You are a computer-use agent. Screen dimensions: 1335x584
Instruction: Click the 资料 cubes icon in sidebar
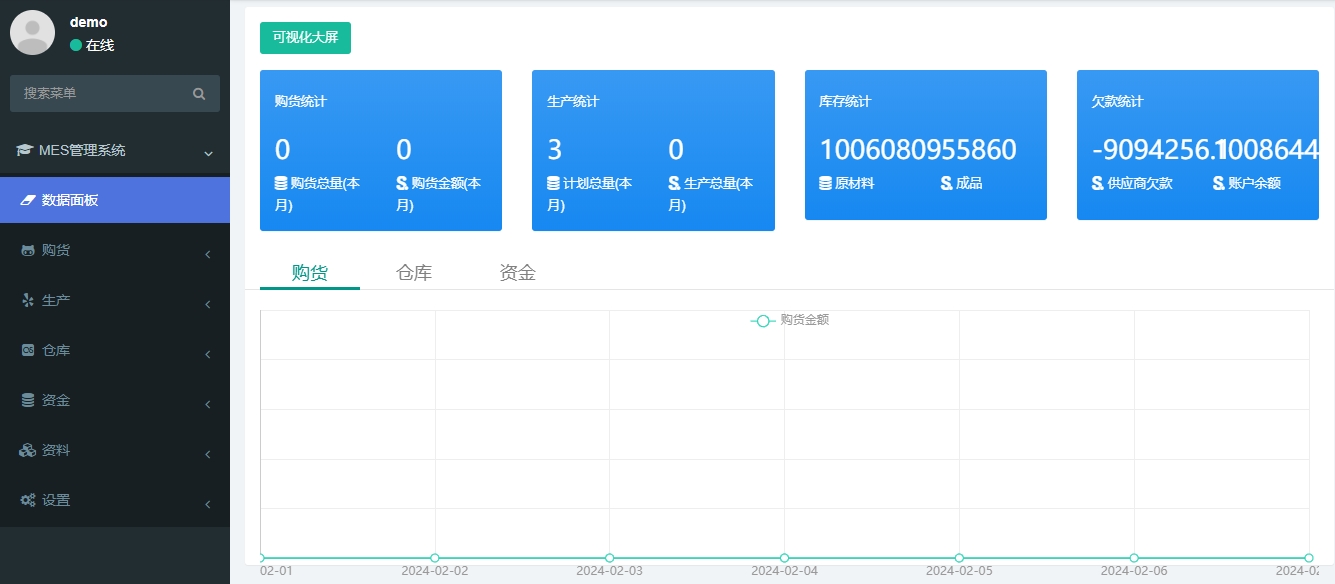coord(28,451)
